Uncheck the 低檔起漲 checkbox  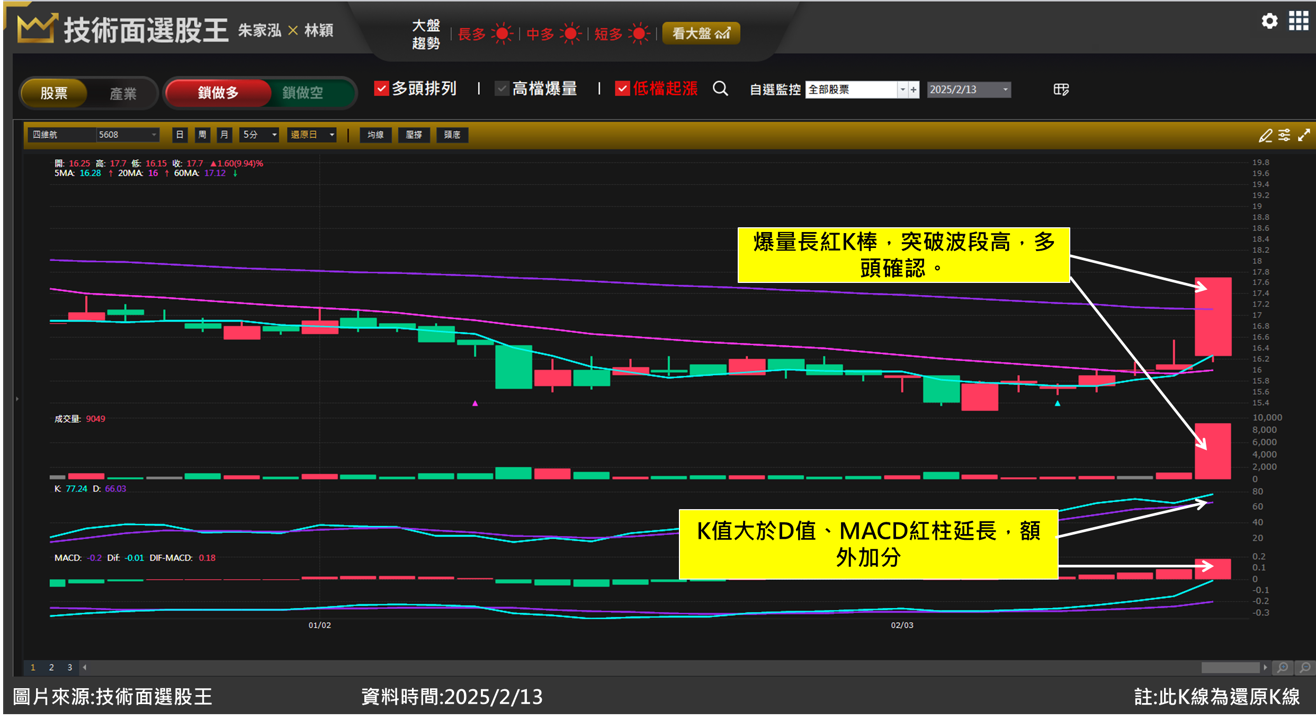coord(622,88)
